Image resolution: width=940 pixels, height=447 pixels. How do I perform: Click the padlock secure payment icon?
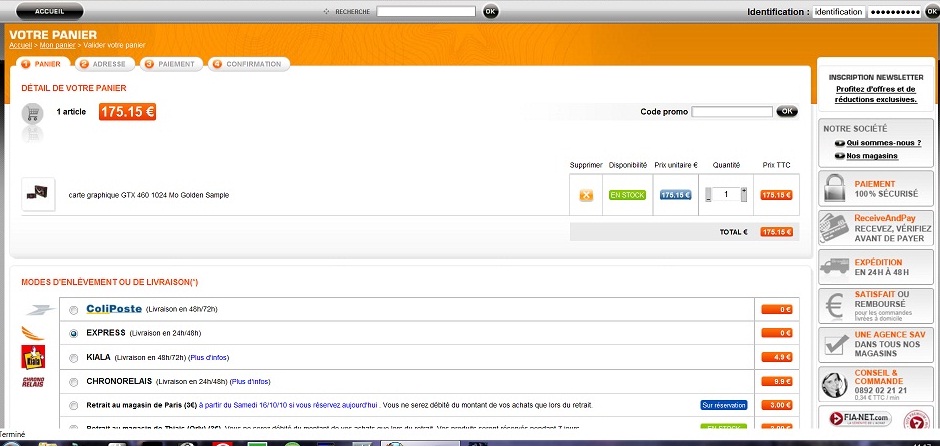tap(835, 189)
